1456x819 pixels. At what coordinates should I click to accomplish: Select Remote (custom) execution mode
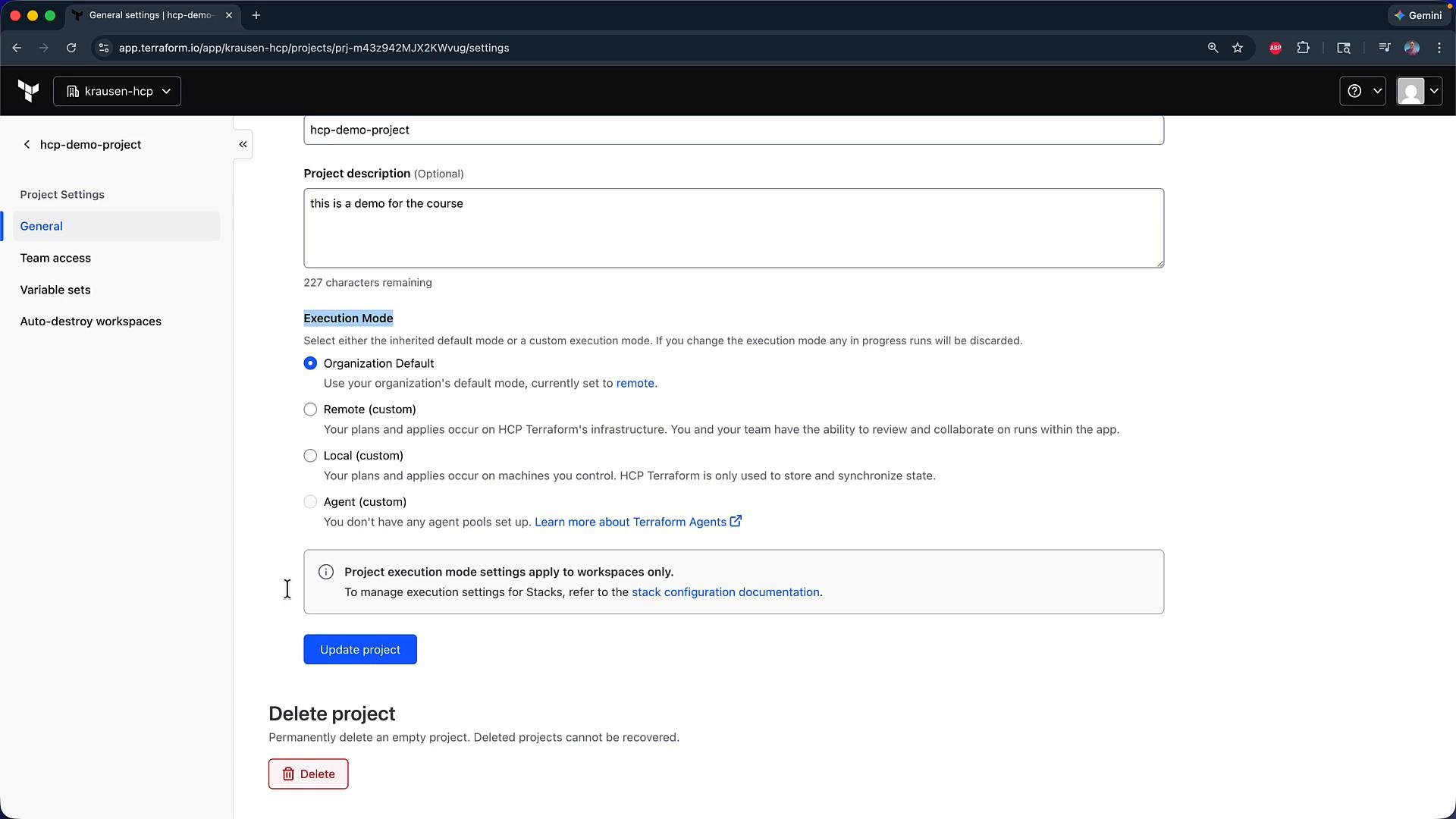point(310,409)
